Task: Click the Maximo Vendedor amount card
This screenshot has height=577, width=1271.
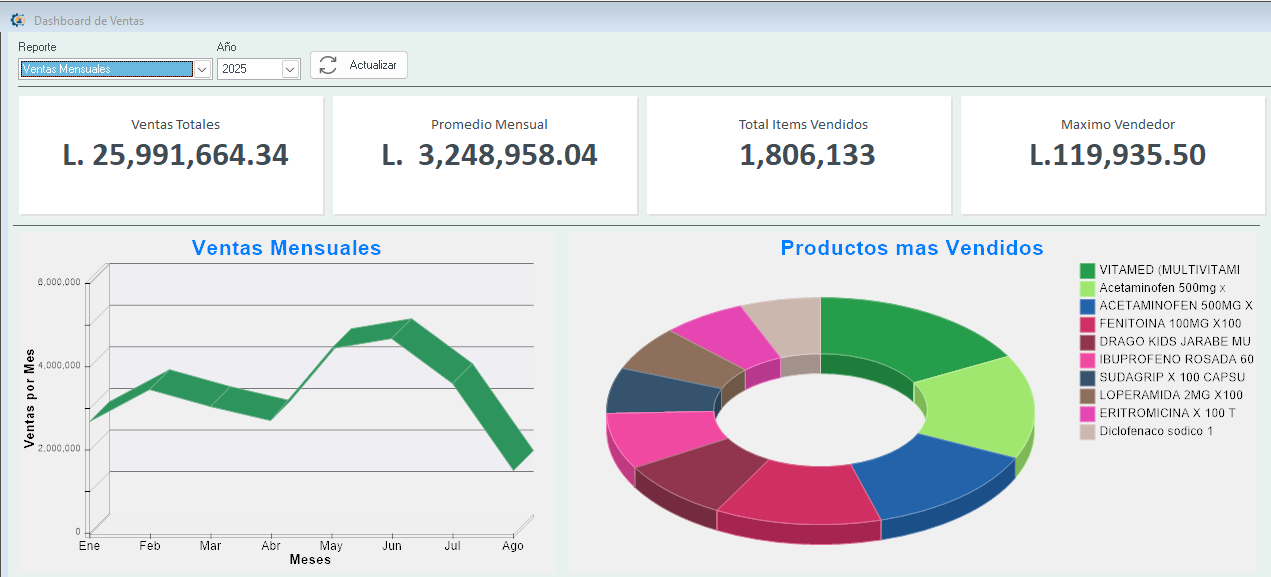Action: tap(1116, 155)
